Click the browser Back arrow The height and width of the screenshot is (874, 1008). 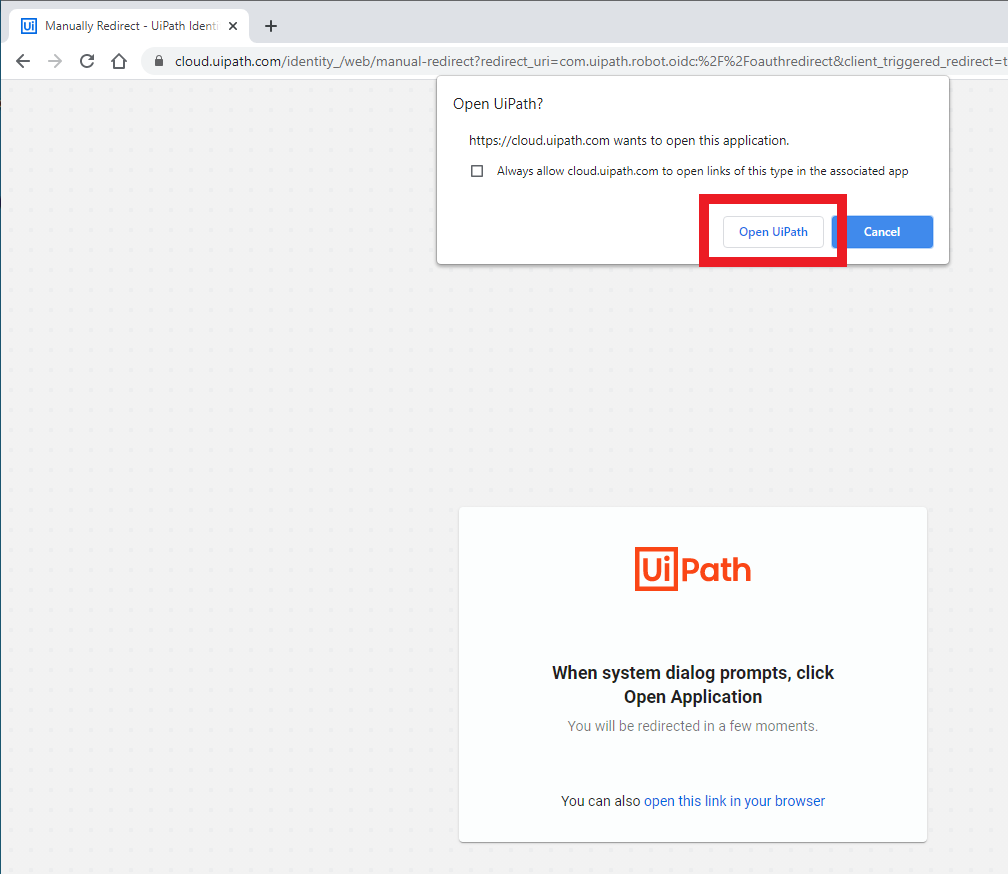click(x=23, y=61)
